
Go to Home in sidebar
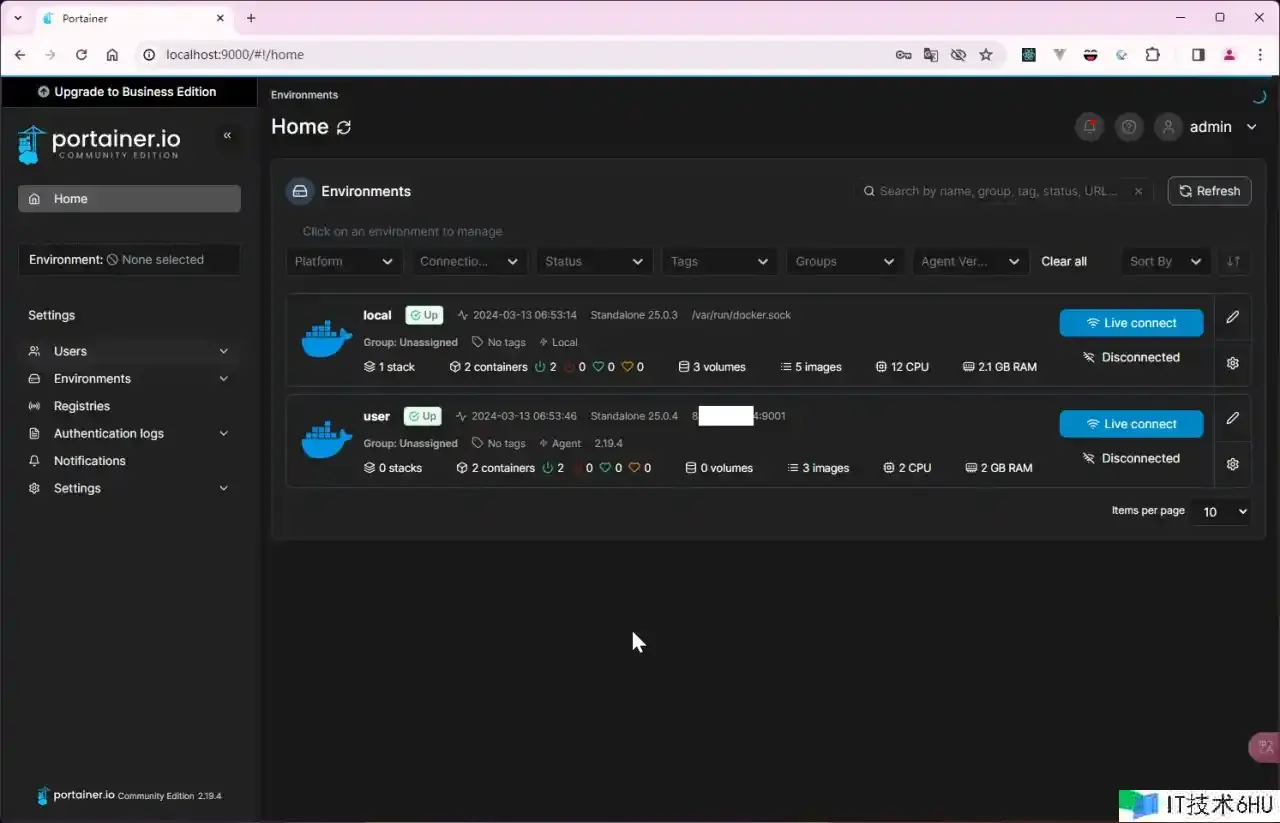pyautogui.click(x=129, y=199)
